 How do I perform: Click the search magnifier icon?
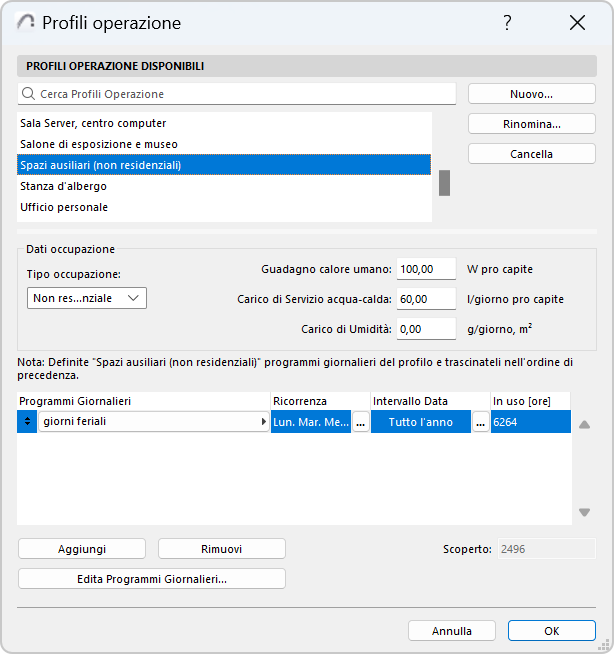tap(28, 94)
